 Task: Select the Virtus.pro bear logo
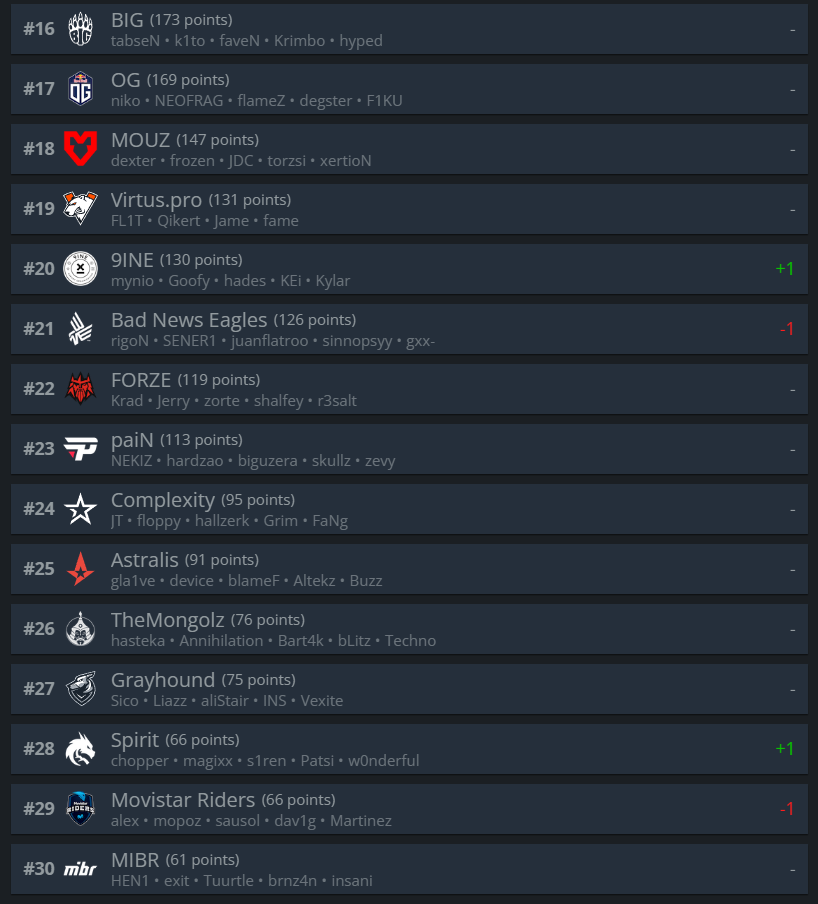(80, 209)
